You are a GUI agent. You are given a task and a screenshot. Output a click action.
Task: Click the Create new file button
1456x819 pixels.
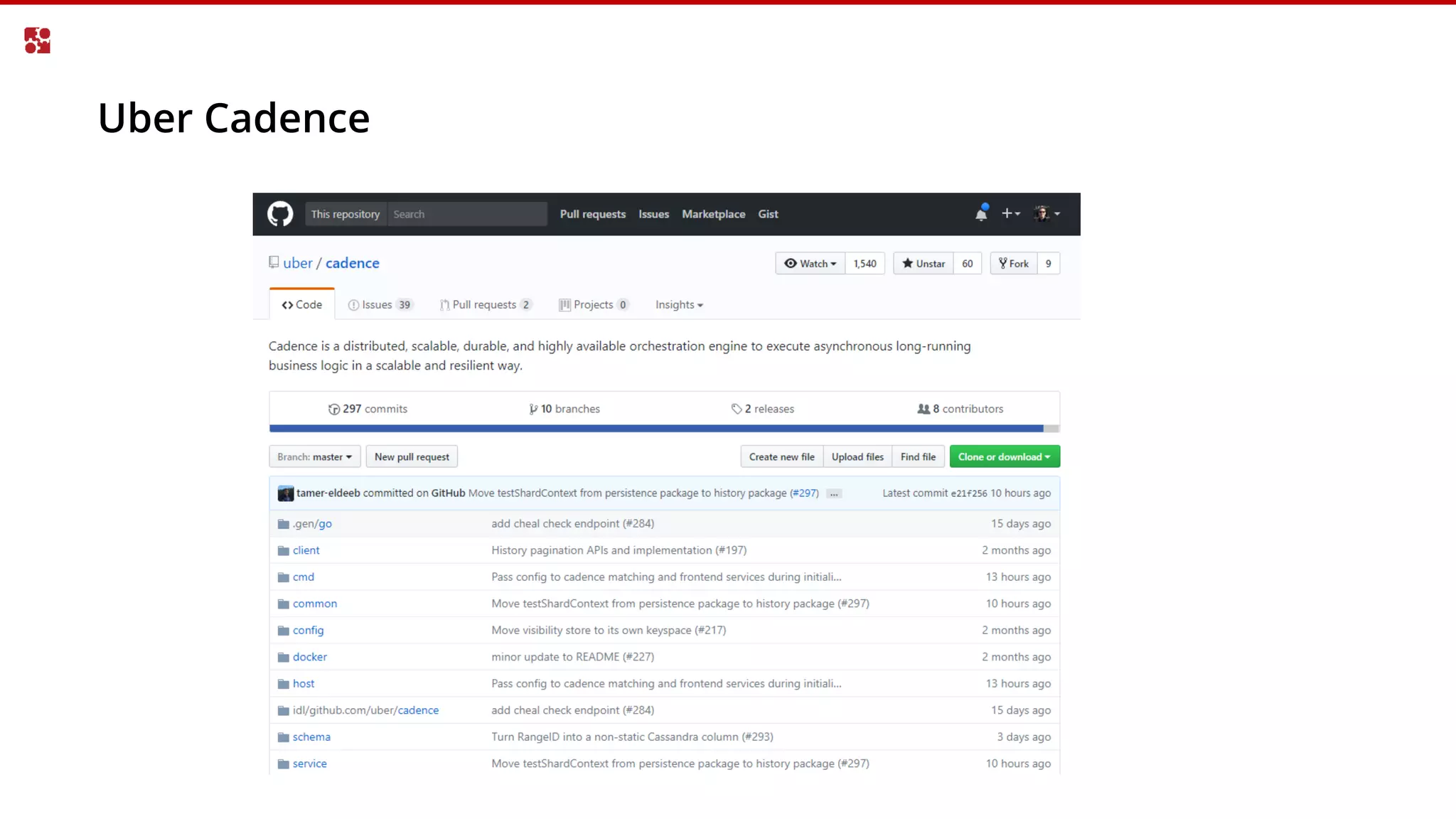pos(781,457)
